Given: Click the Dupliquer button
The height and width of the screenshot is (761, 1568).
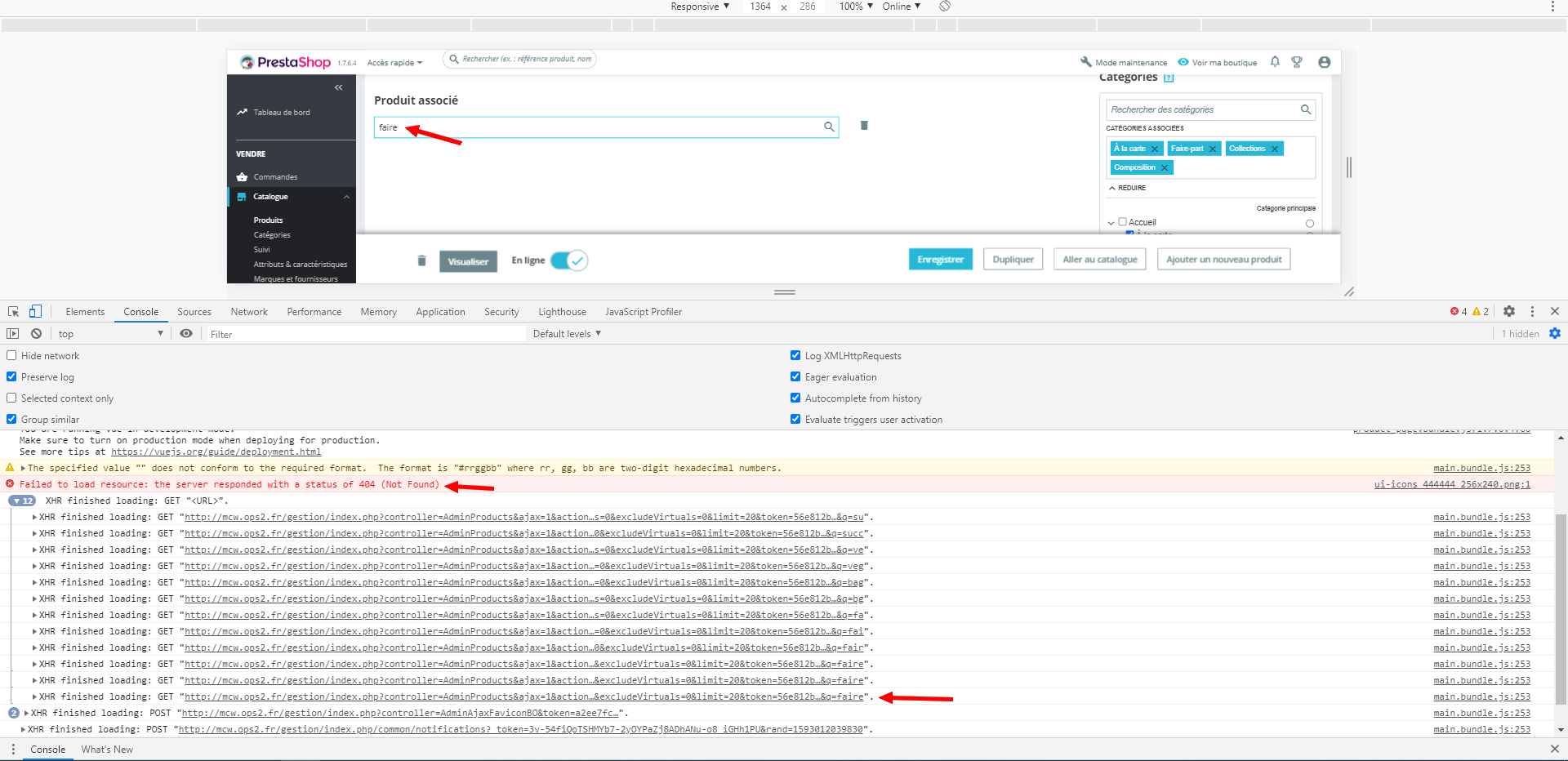Looking at the screenshot, I should pyautogui.click(x=1013, y=260).
